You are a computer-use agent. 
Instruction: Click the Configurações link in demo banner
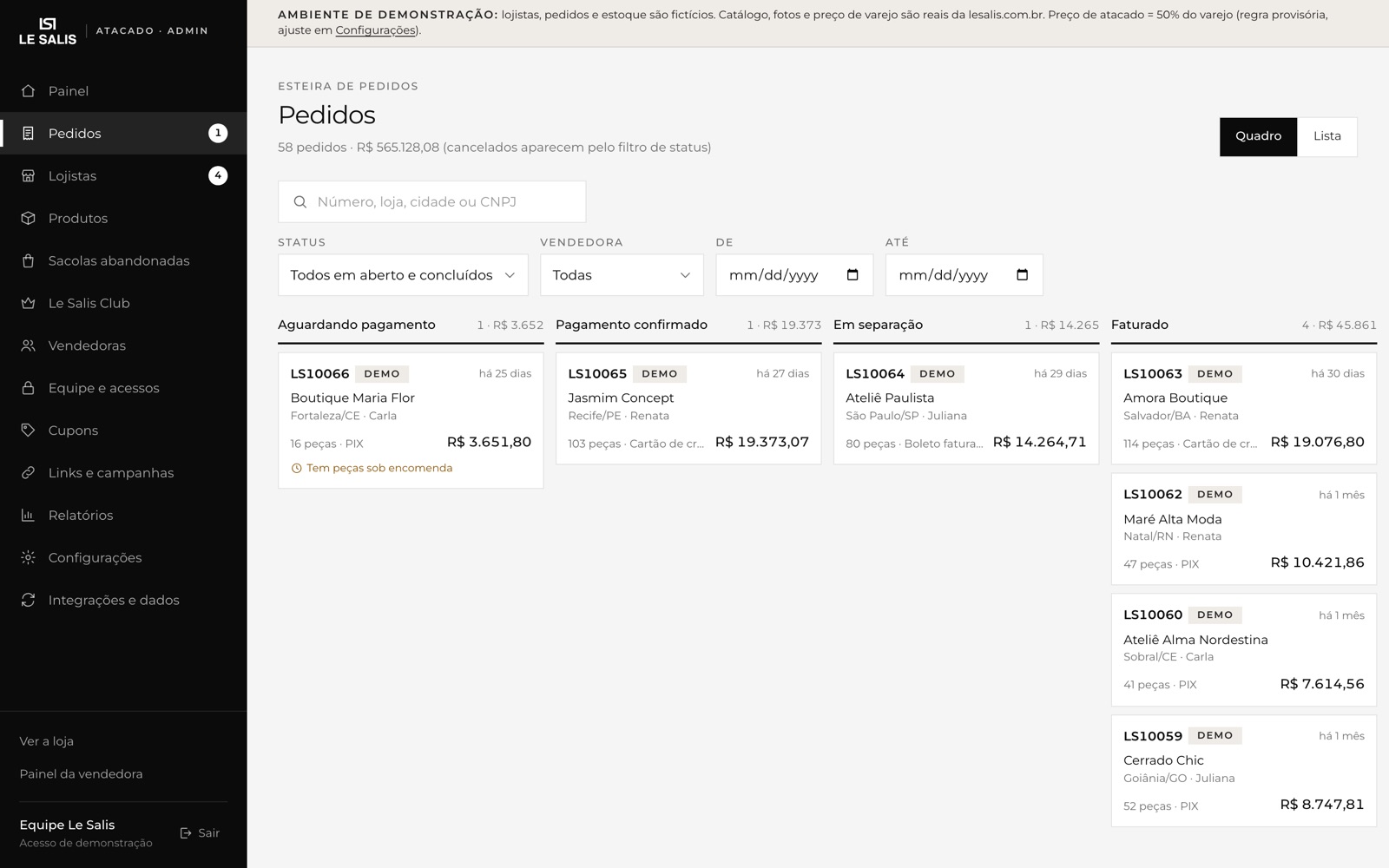[375, 30]
